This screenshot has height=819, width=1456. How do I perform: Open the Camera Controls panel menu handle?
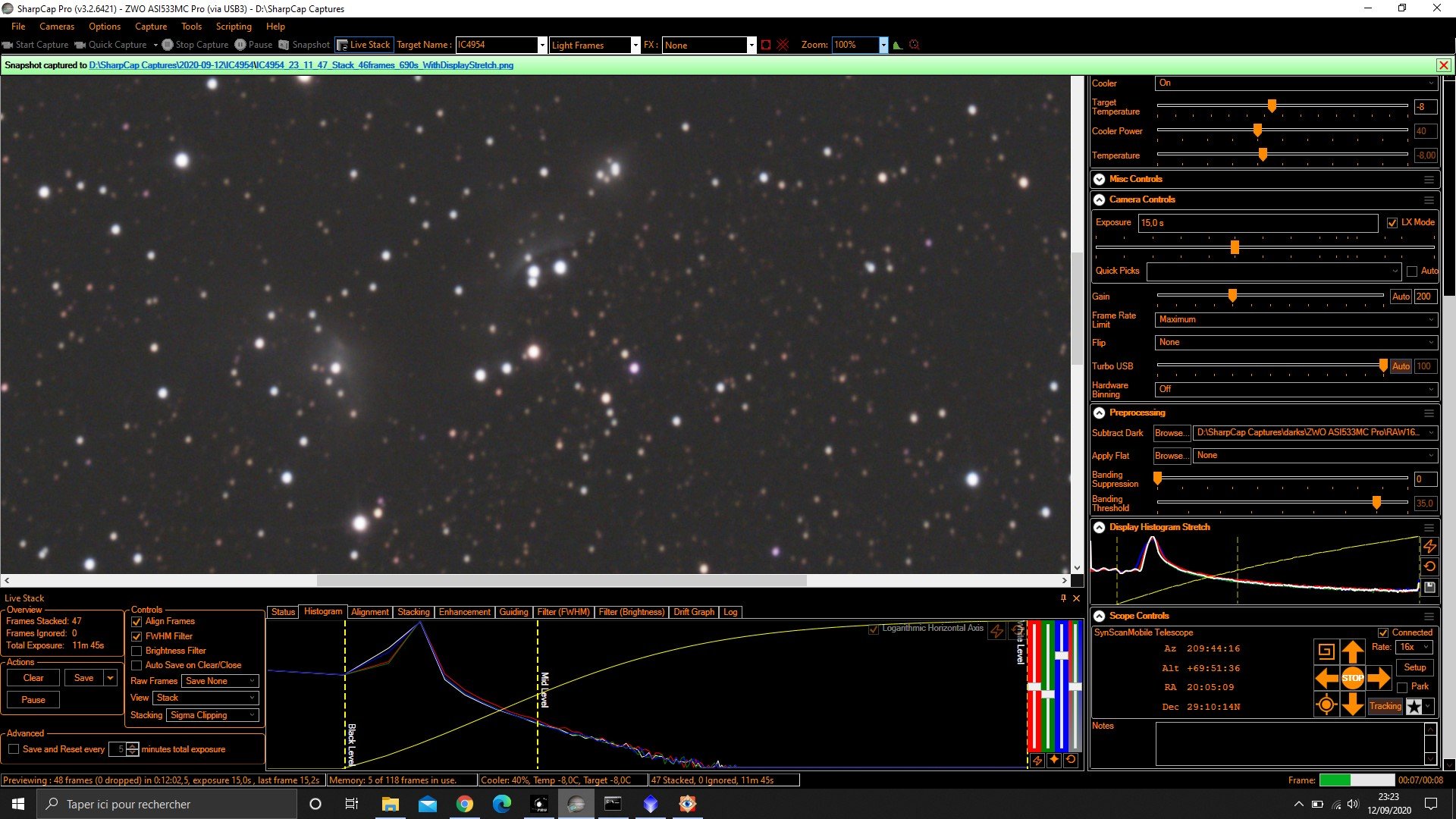[1429, 200]
